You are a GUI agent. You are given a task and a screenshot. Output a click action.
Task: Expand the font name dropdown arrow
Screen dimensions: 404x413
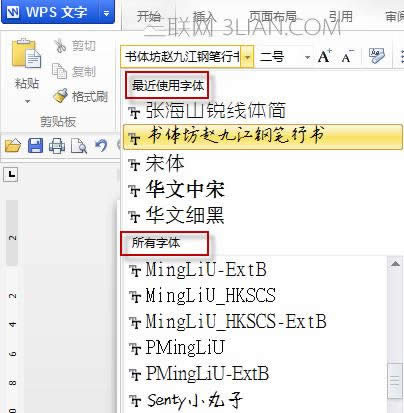click(x=247, y=57)
